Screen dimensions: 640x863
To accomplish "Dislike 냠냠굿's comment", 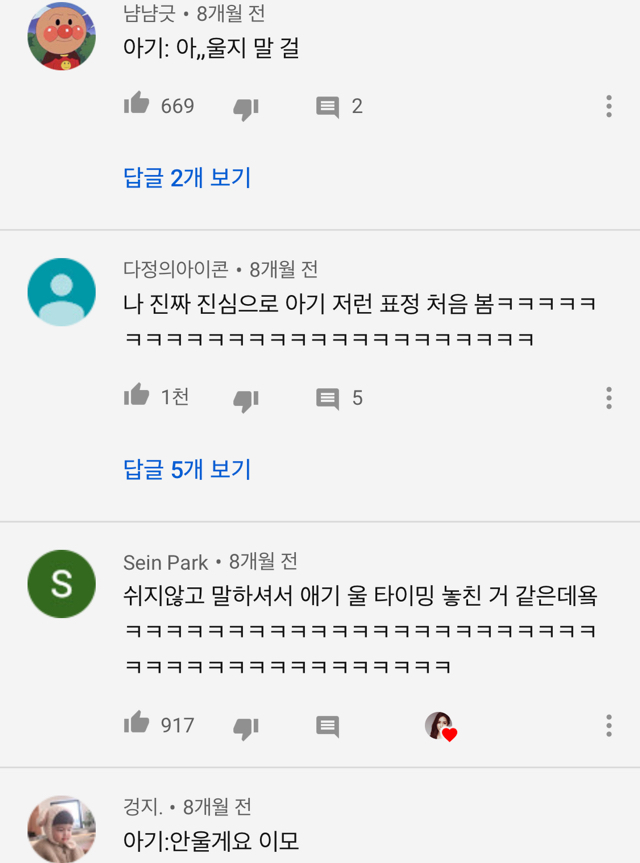I will (x=246, y=107).
